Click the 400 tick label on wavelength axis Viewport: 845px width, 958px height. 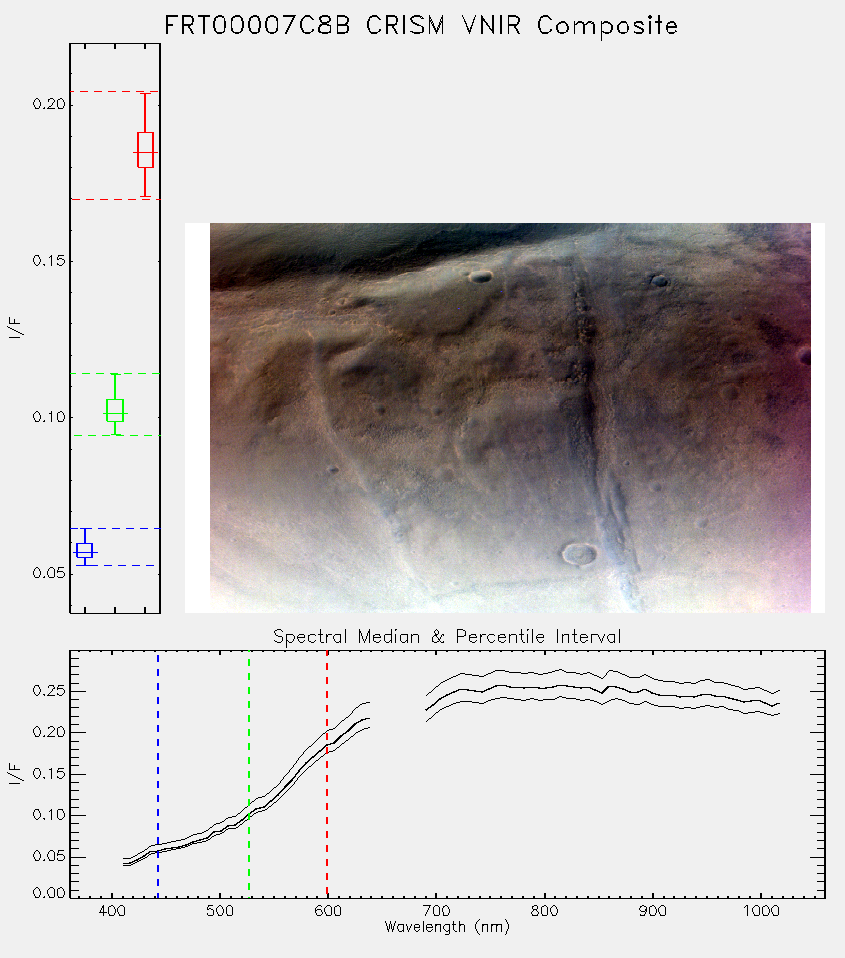[x=112, y=911]
